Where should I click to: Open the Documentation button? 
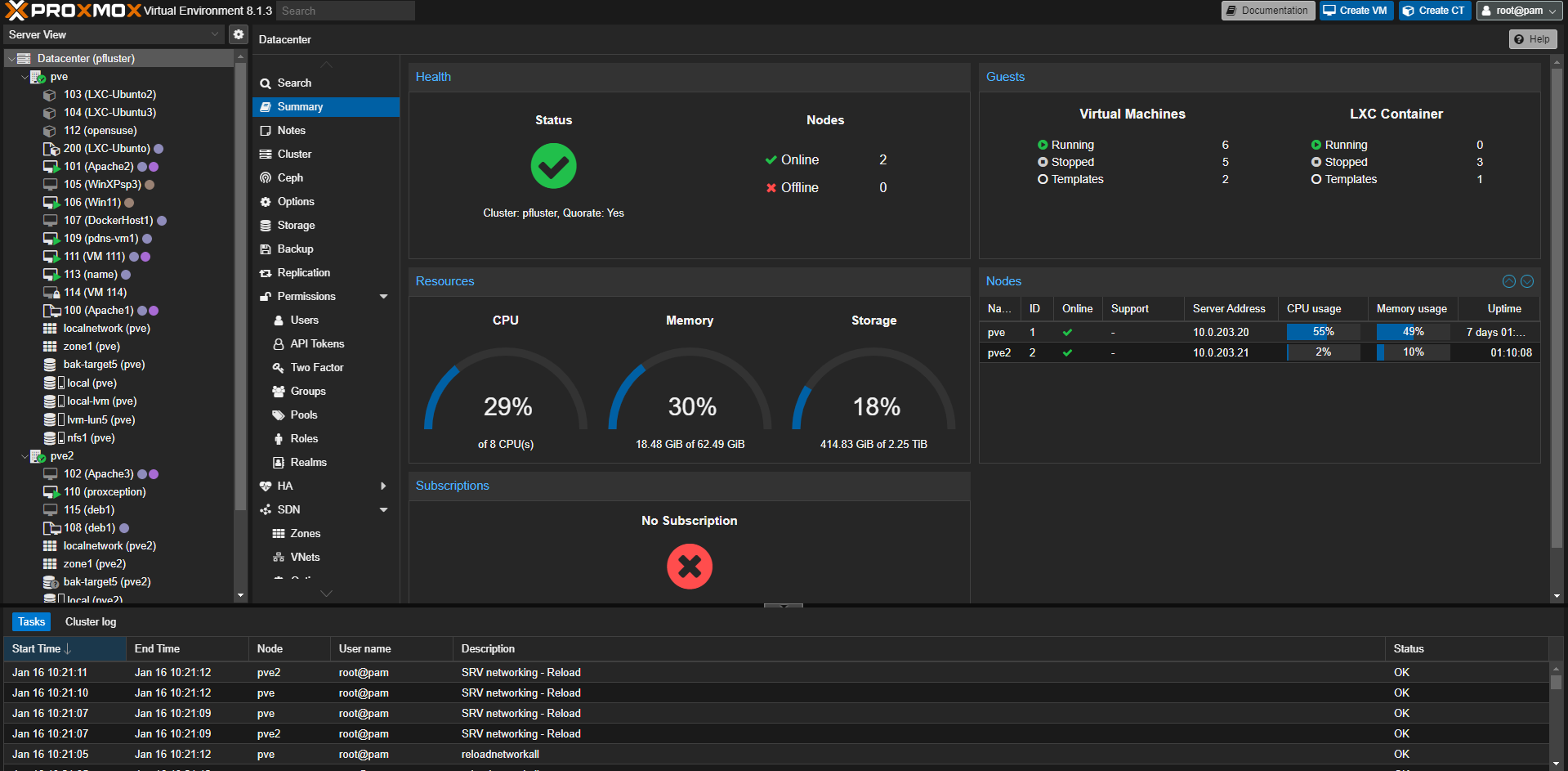1267,11
